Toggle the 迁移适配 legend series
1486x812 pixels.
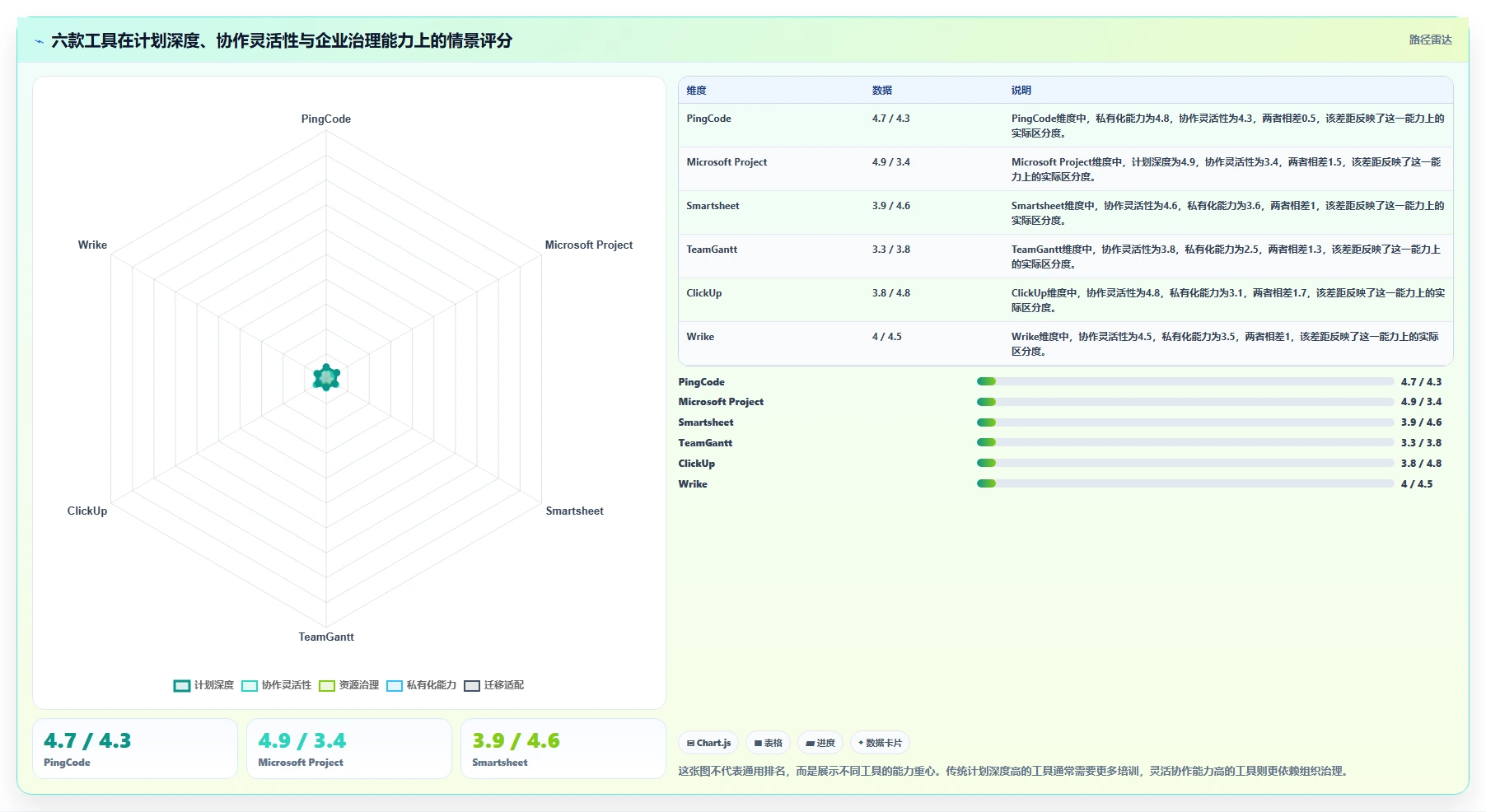(493, 685)
